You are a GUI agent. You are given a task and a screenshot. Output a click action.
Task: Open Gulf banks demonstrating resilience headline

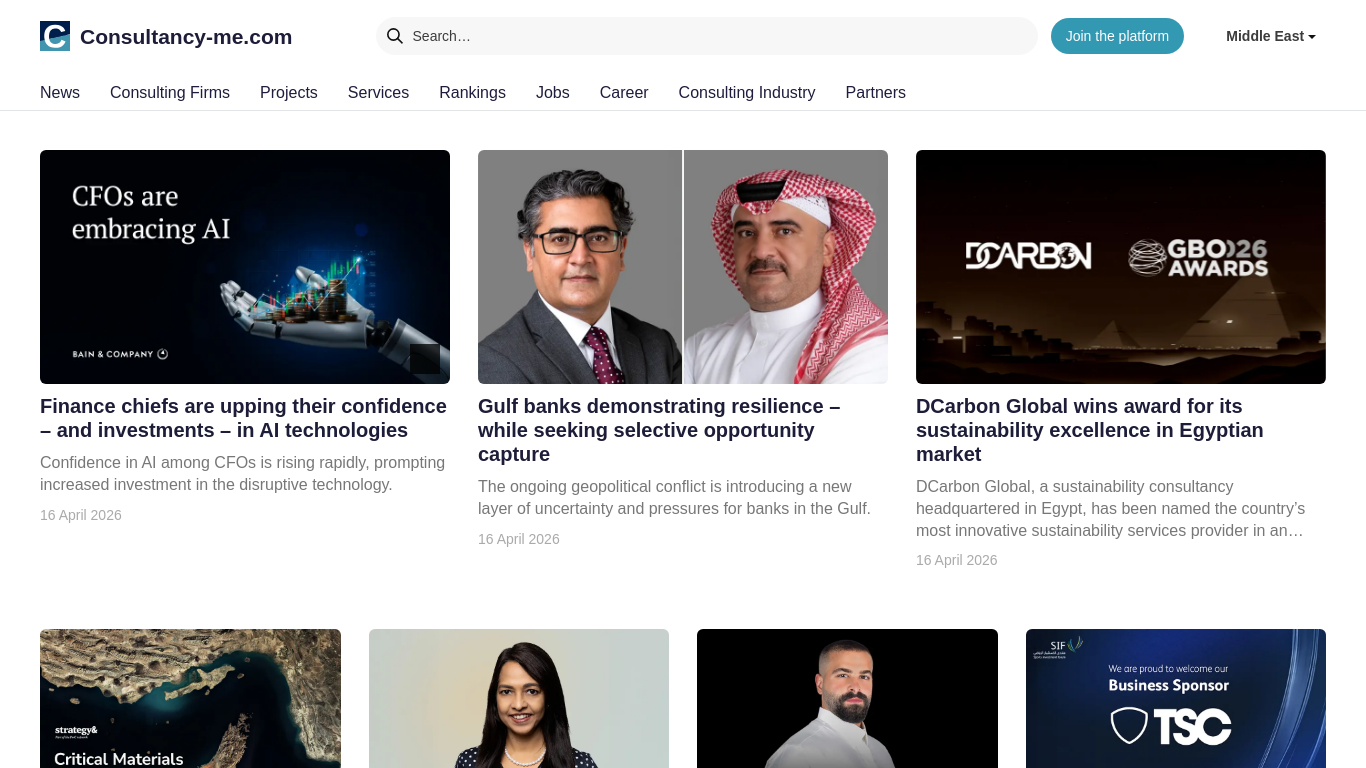(x=659, y=430)
